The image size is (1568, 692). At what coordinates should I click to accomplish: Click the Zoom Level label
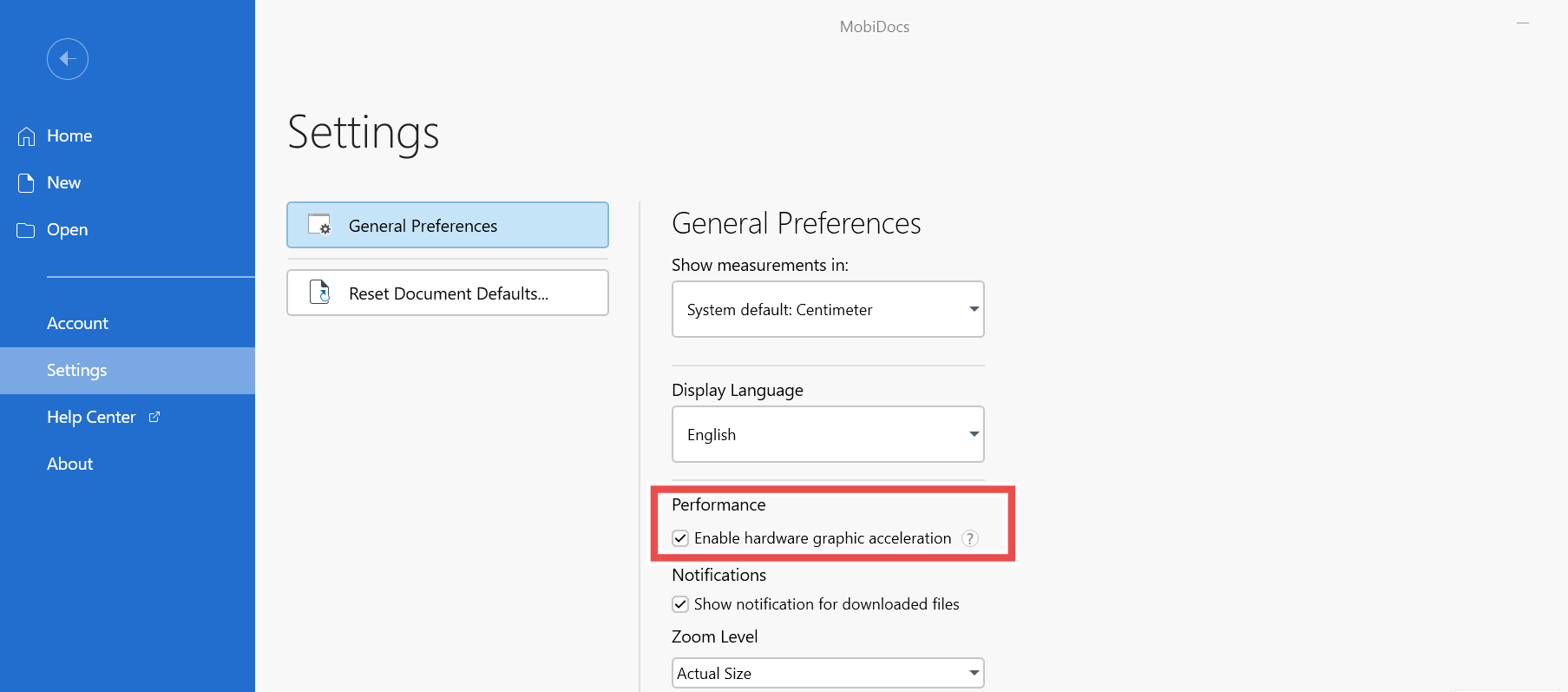pos(715,636)
